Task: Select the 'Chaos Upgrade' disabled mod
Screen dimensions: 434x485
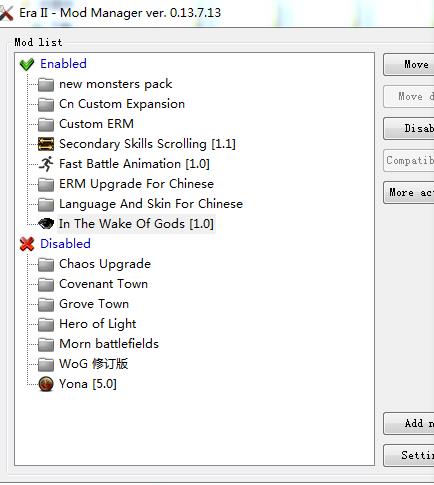Action: pyautogui.click(x=105, y=264)
